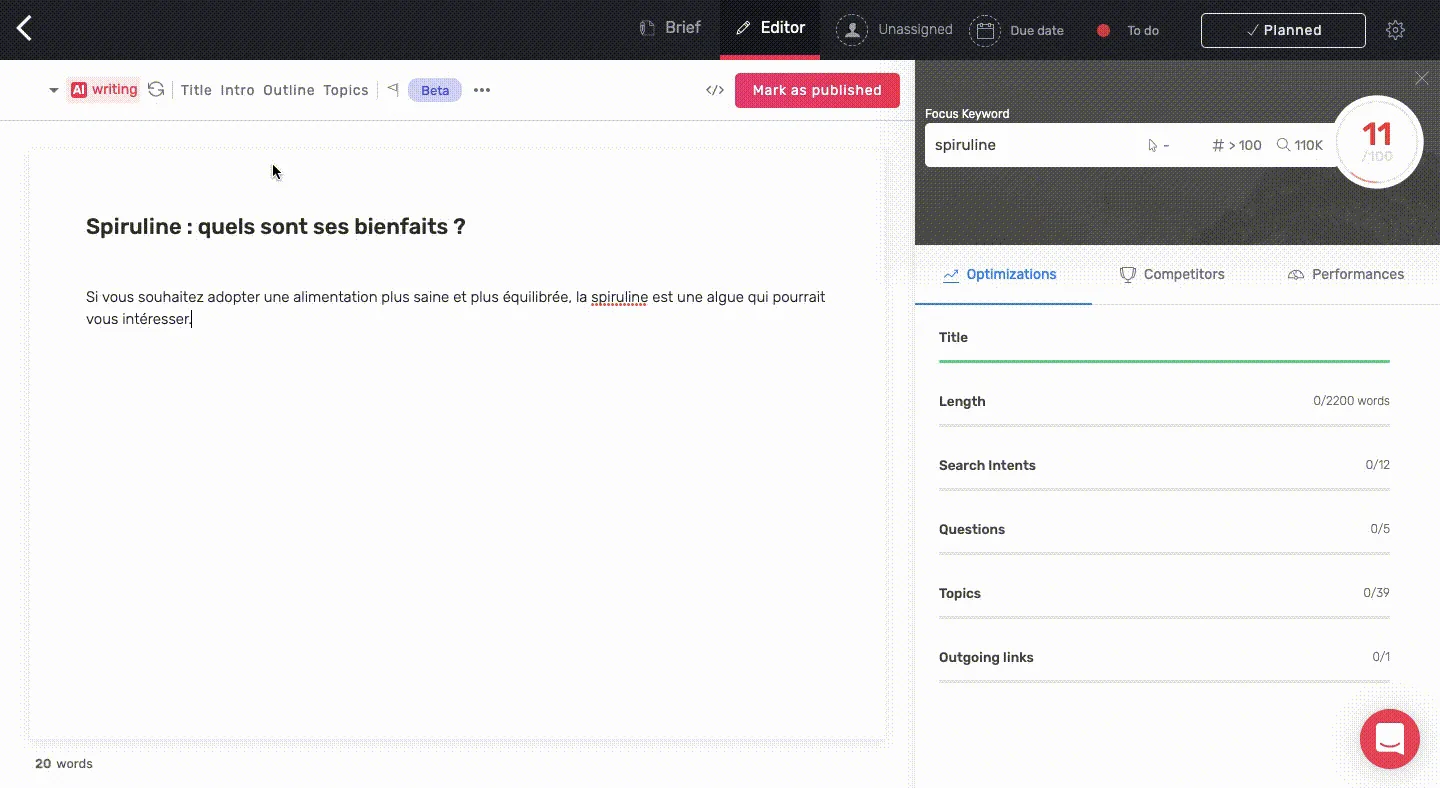Click the 0/1 Outgoing links count
The width and height of the screenshot is (1440, 788).
[x=1381, y=657]
